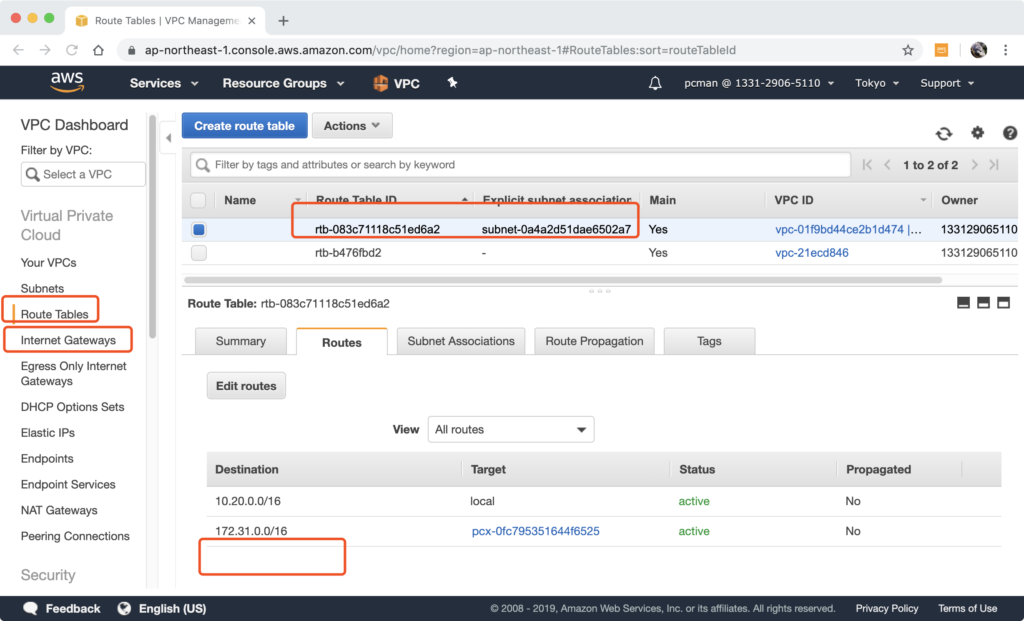This screenshot has height=621, width=1024.
Task: Switch to the Subnet Associations tab
Action: pyautogui.click(x=461, y=341)
